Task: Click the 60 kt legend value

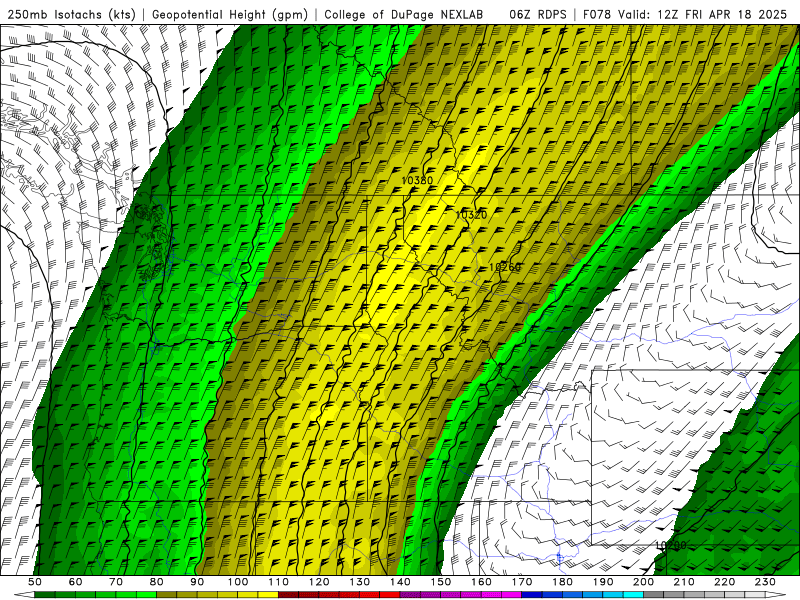Action: coord(76,582)
